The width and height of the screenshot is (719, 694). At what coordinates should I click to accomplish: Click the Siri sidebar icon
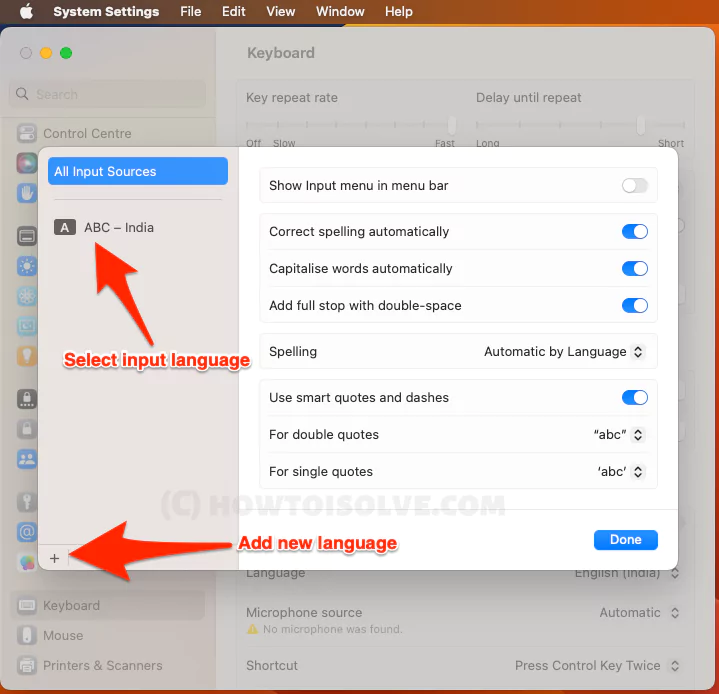(x=27, y=163)
